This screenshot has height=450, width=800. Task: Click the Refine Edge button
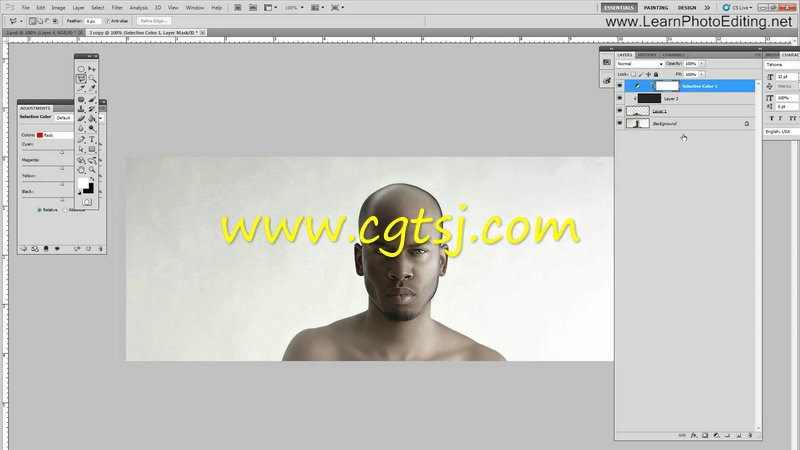[153, 21]
